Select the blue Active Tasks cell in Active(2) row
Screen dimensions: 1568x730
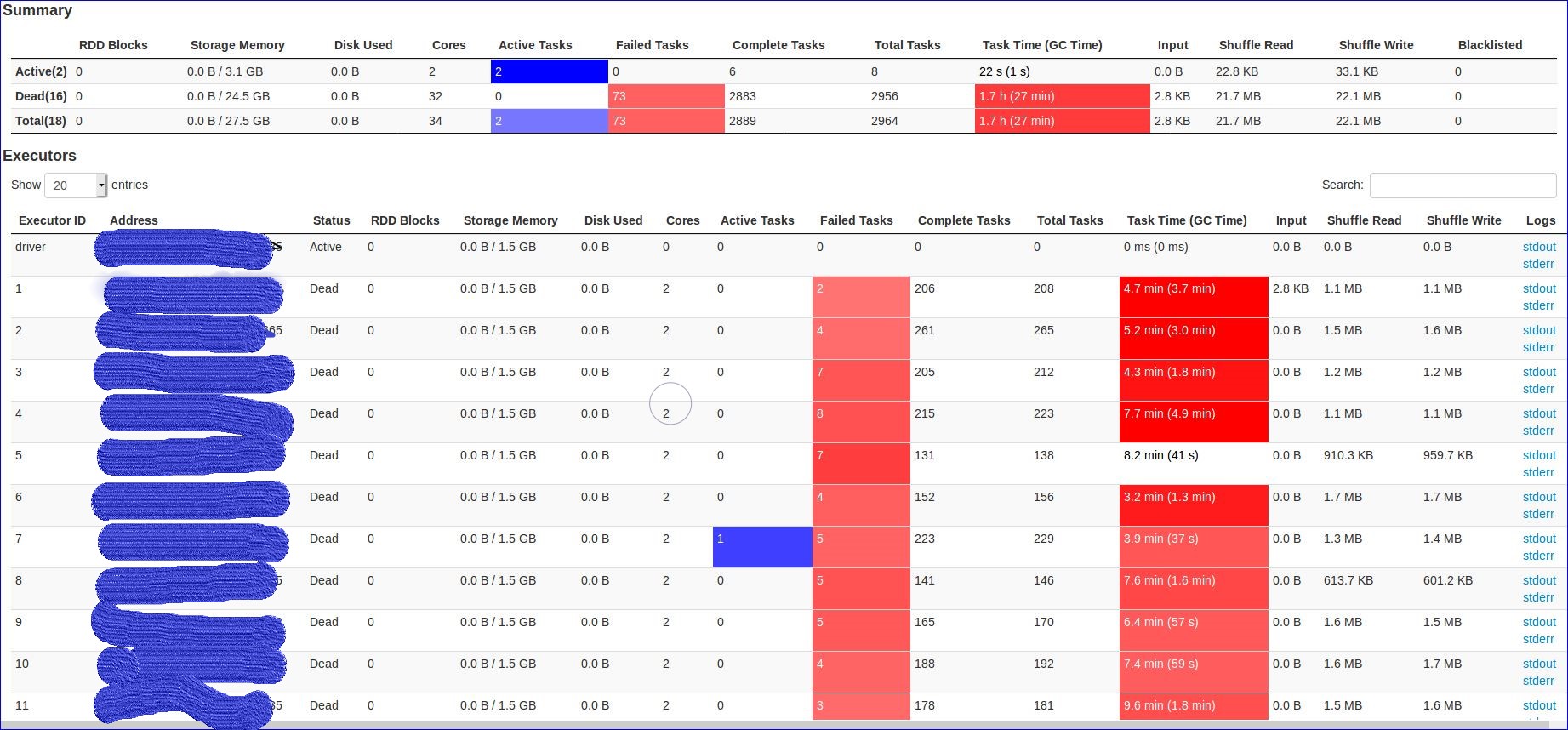pos(550,71)
